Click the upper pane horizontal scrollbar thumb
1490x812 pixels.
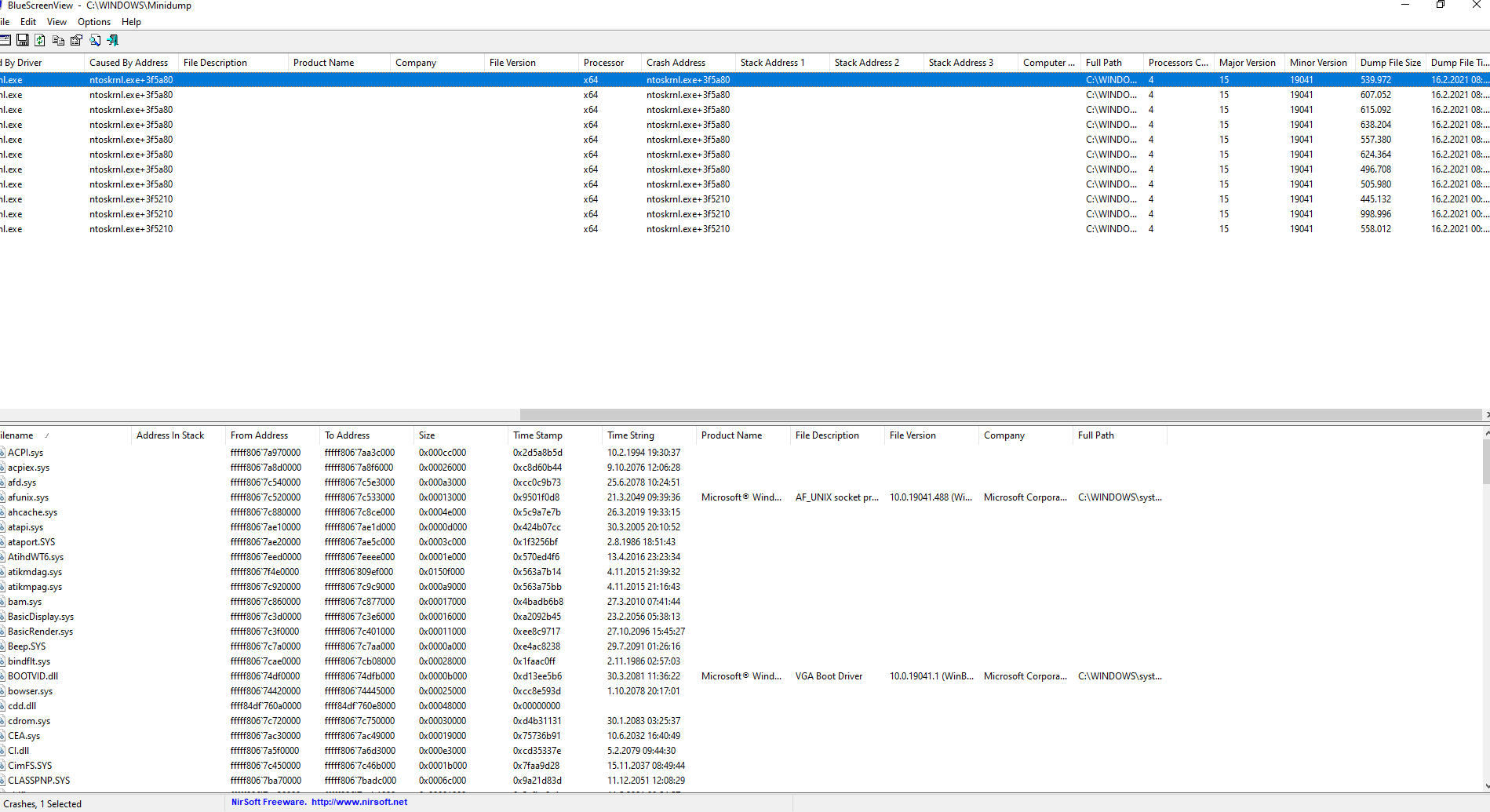pyautogui.click(x=1000, y=414)
